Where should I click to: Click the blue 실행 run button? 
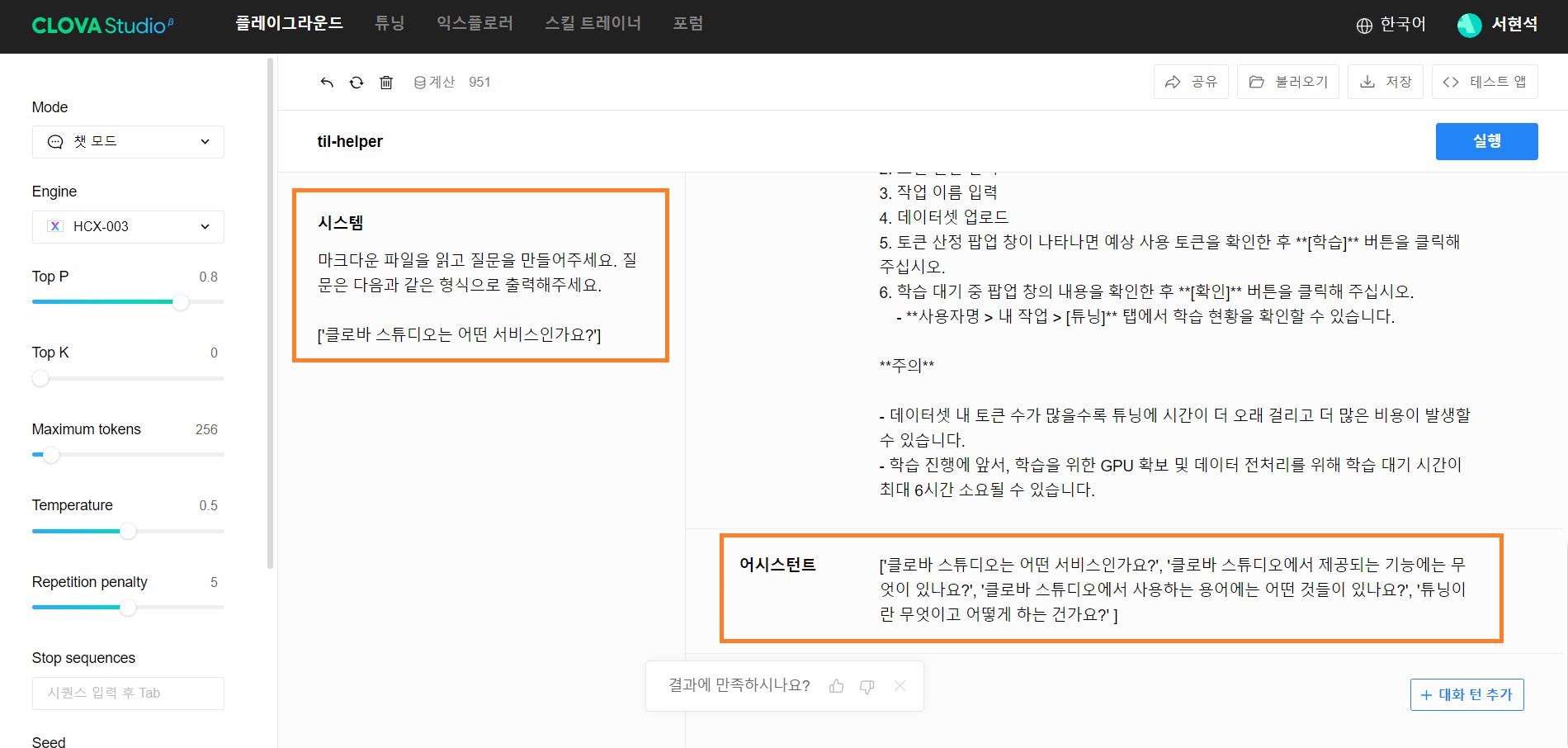(1487, 141)
